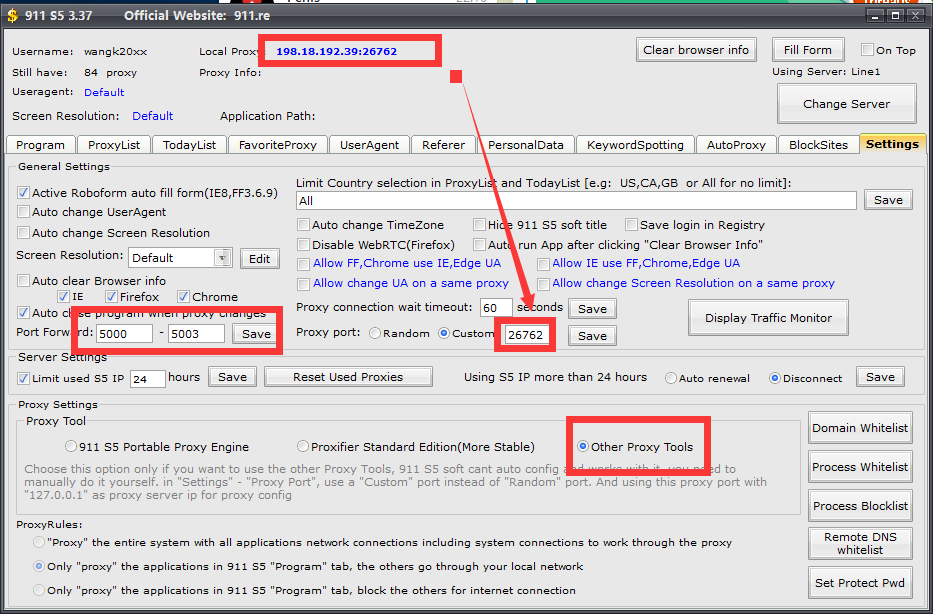Image resolution: width=933 pixels, height=614 pixels.
Task: Enable Auto run App after clearing
Action: [480, 245]
